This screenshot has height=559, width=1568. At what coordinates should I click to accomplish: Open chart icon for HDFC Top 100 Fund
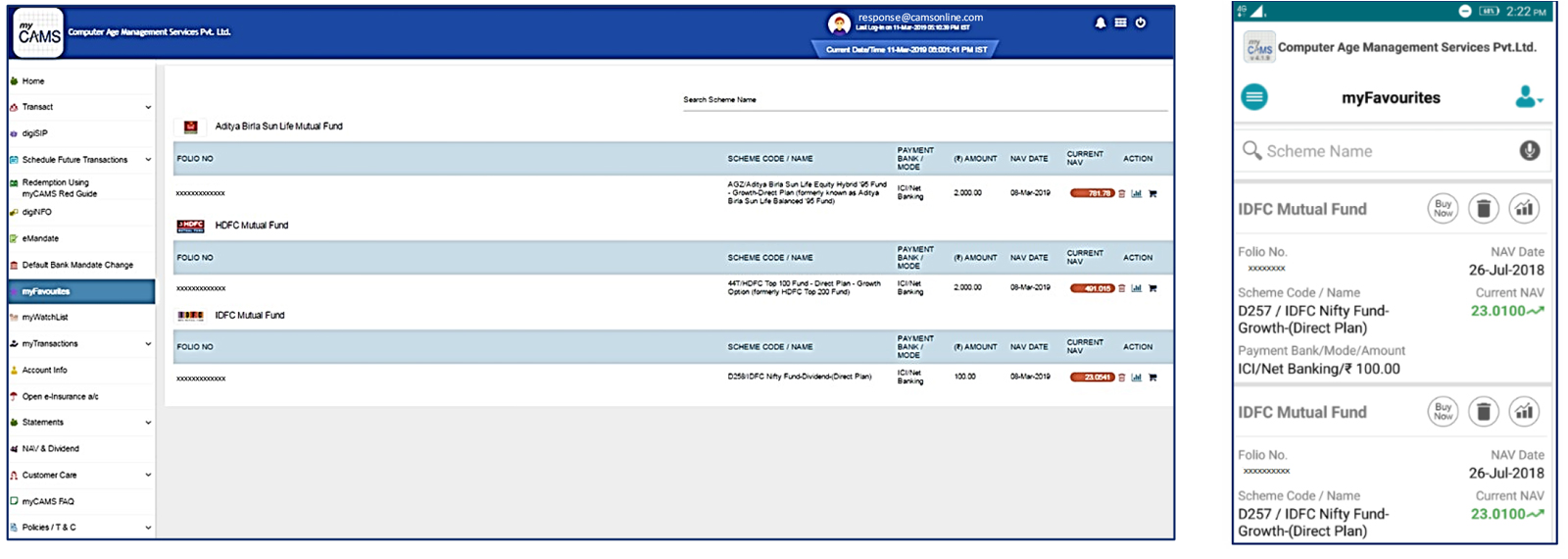click(x=1137, y=288)
